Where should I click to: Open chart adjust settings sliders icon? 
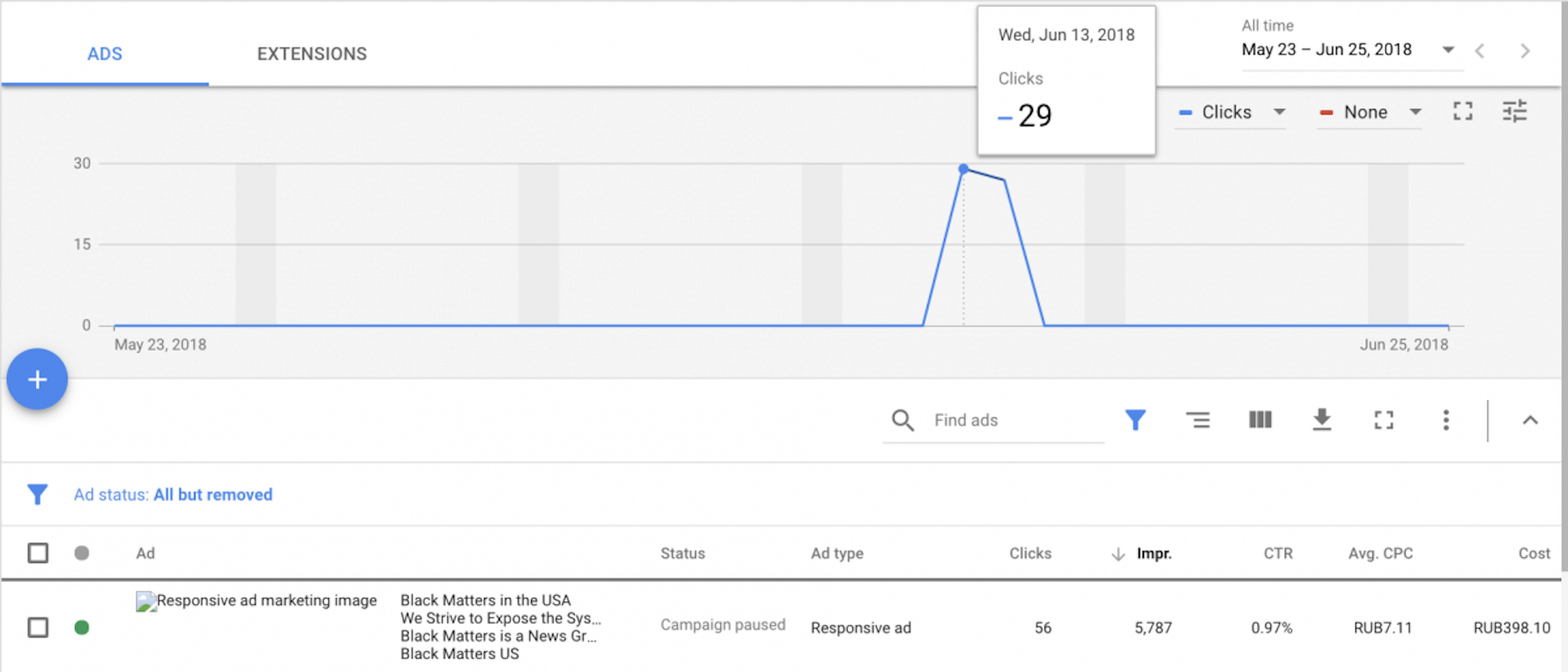[x=1515, y=112]
